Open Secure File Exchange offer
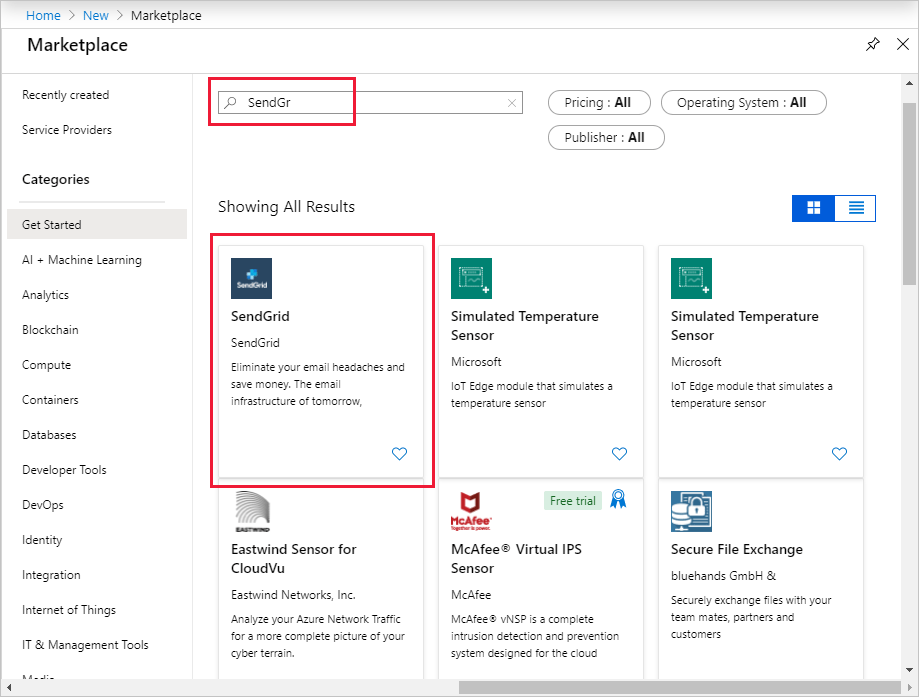The width and height of the screenshot is (919, 697). (x=737, y=550)
